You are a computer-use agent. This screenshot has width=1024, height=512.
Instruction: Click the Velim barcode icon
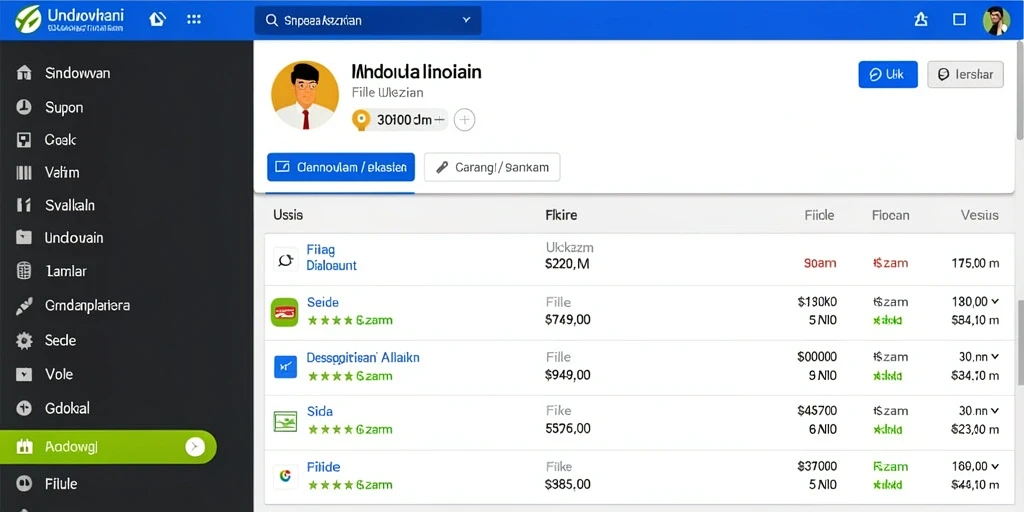[24, 172]
